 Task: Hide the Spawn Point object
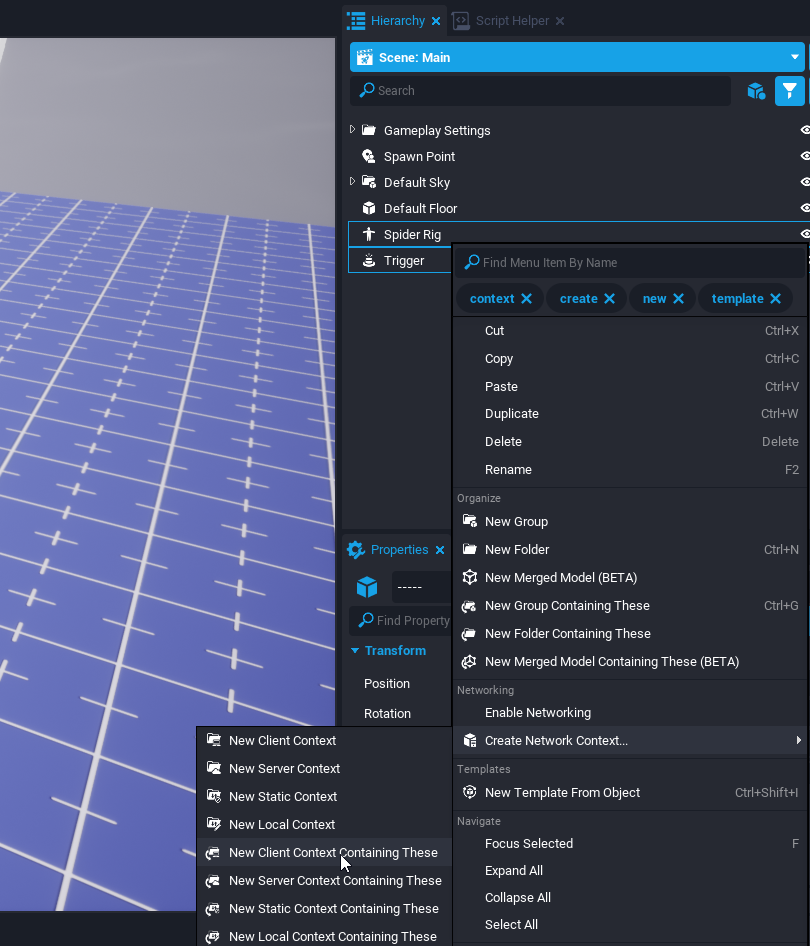click(x=804, y=157)
